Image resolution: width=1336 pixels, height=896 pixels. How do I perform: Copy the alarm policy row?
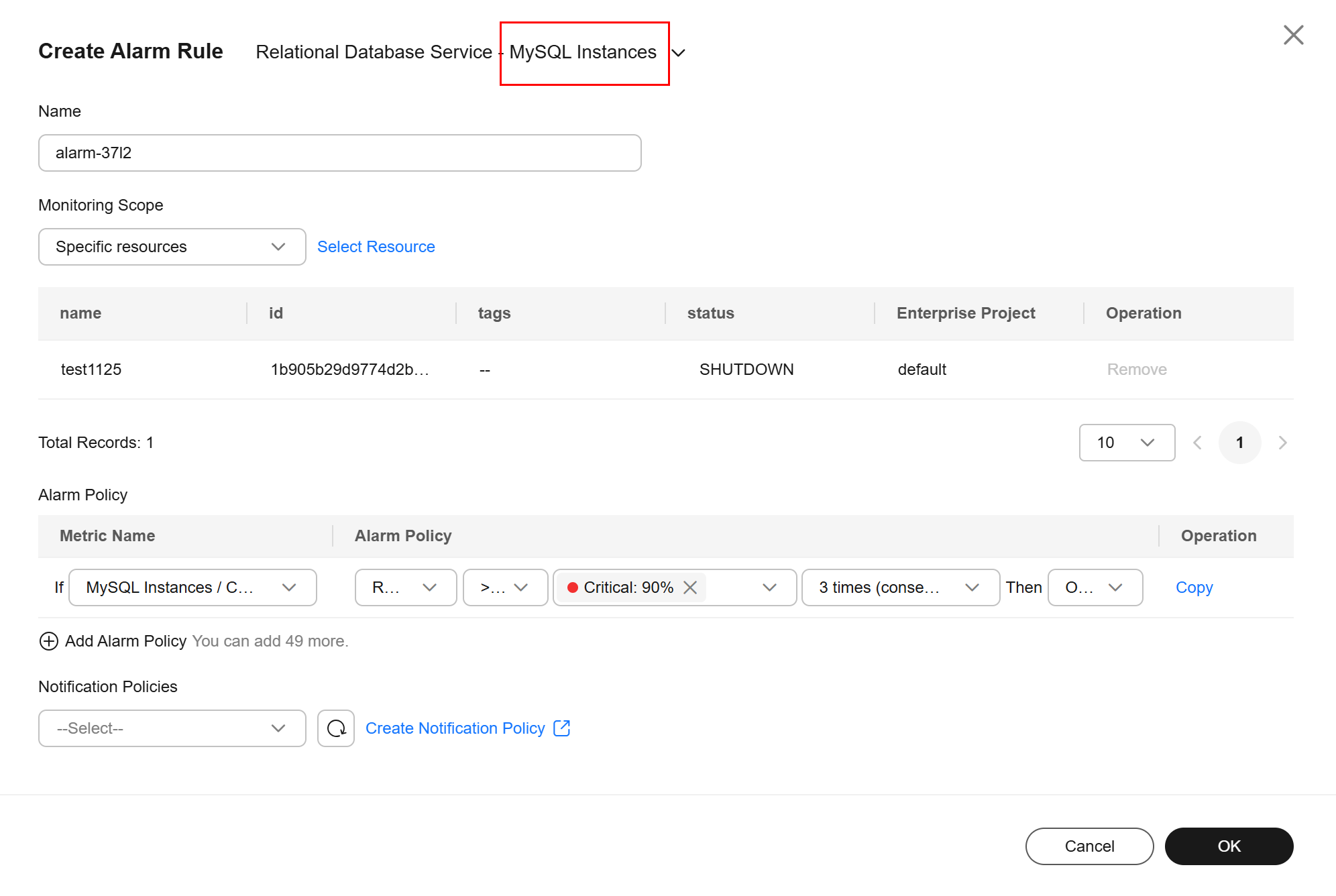pos(1194,587)
